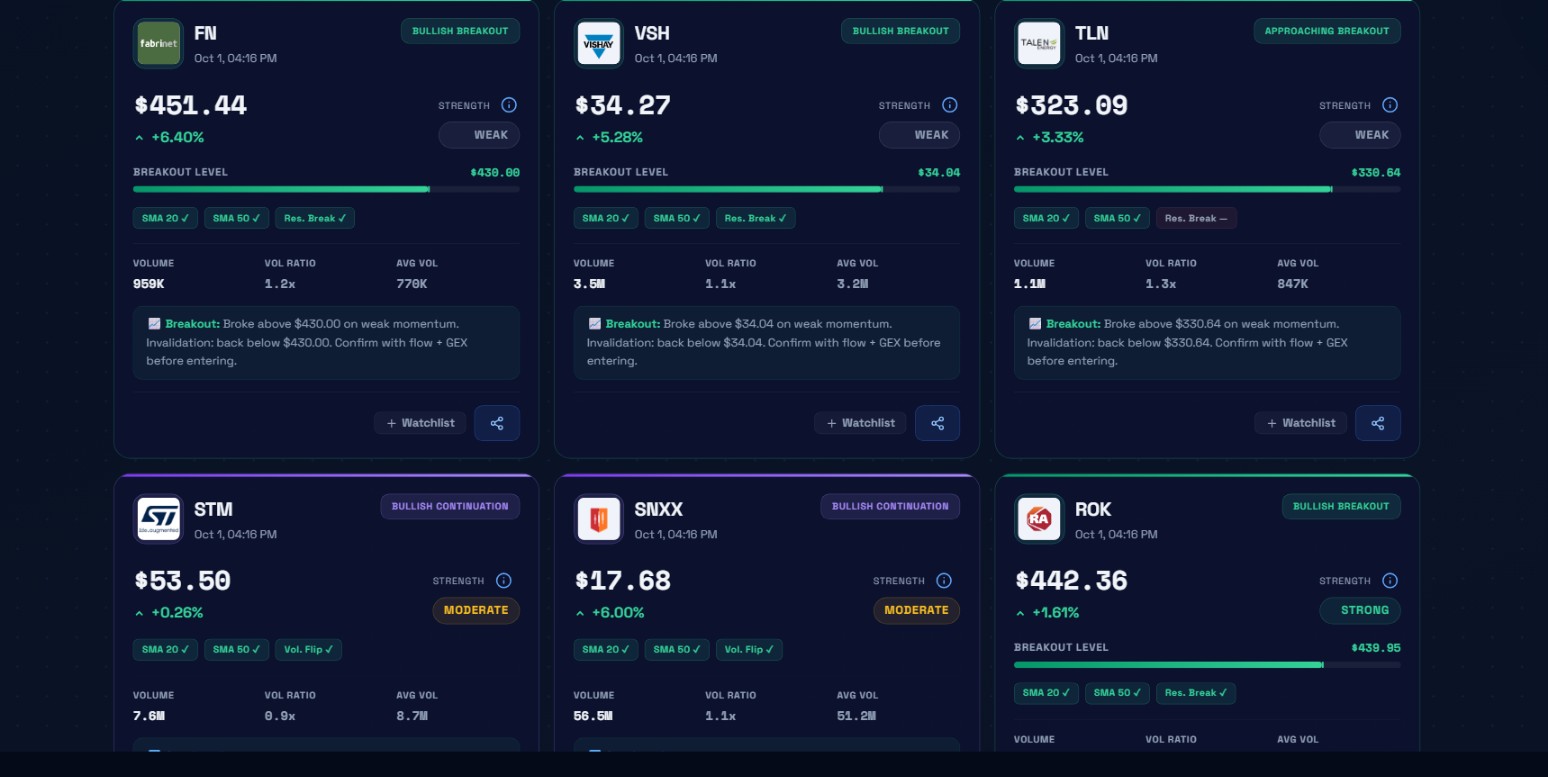Share the TLN breakout card
1548x777 pixels.
[x=1378, y=423]
